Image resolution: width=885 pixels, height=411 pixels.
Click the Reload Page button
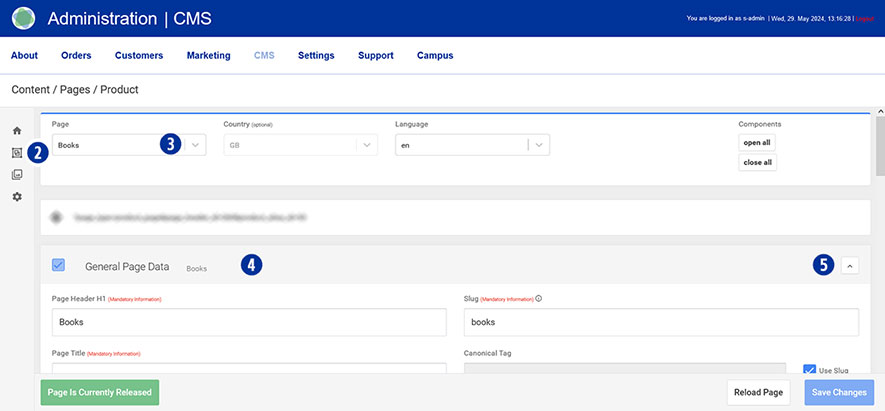click(760, 392)
